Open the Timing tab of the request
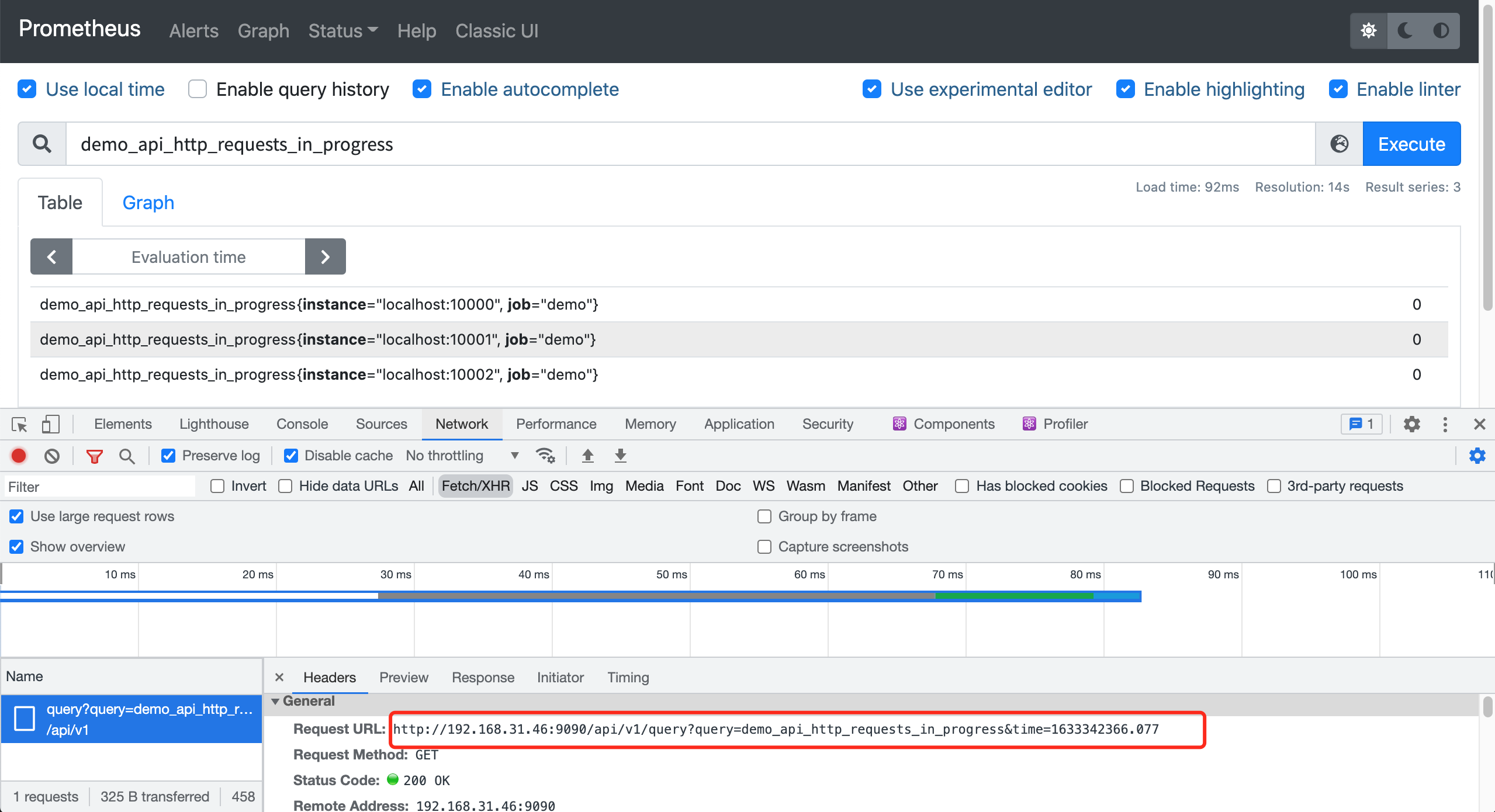The image size is (1495, 812). pos(628,678)
